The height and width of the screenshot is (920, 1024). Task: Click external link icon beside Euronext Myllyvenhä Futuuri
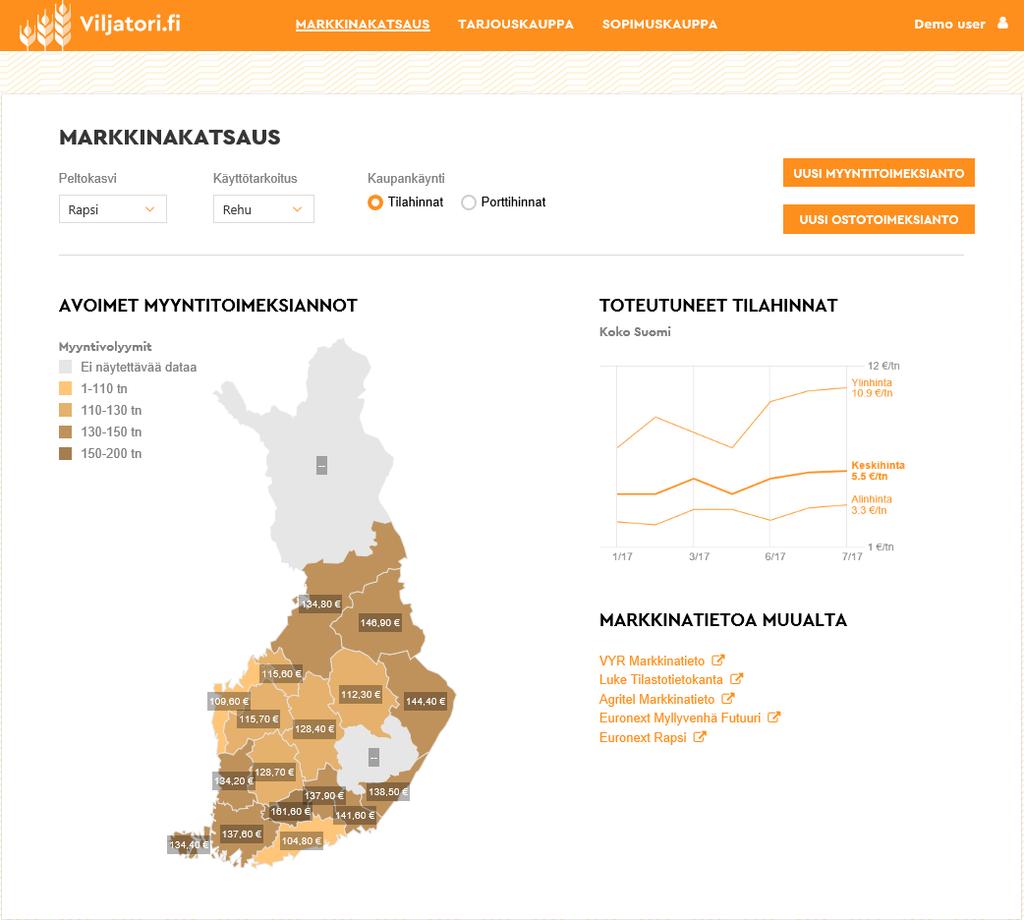(x=773, y=717)
